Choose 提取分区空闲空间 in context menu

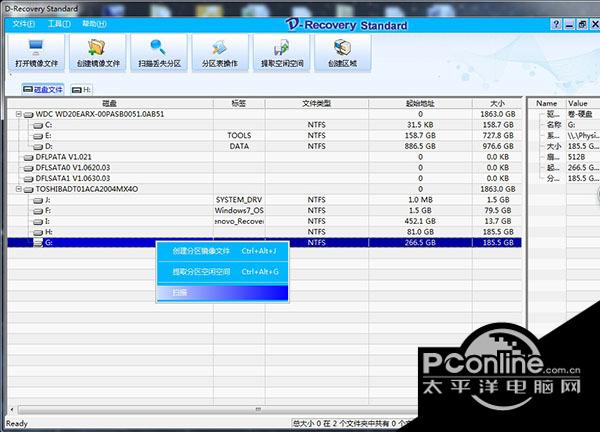point(223,272)
